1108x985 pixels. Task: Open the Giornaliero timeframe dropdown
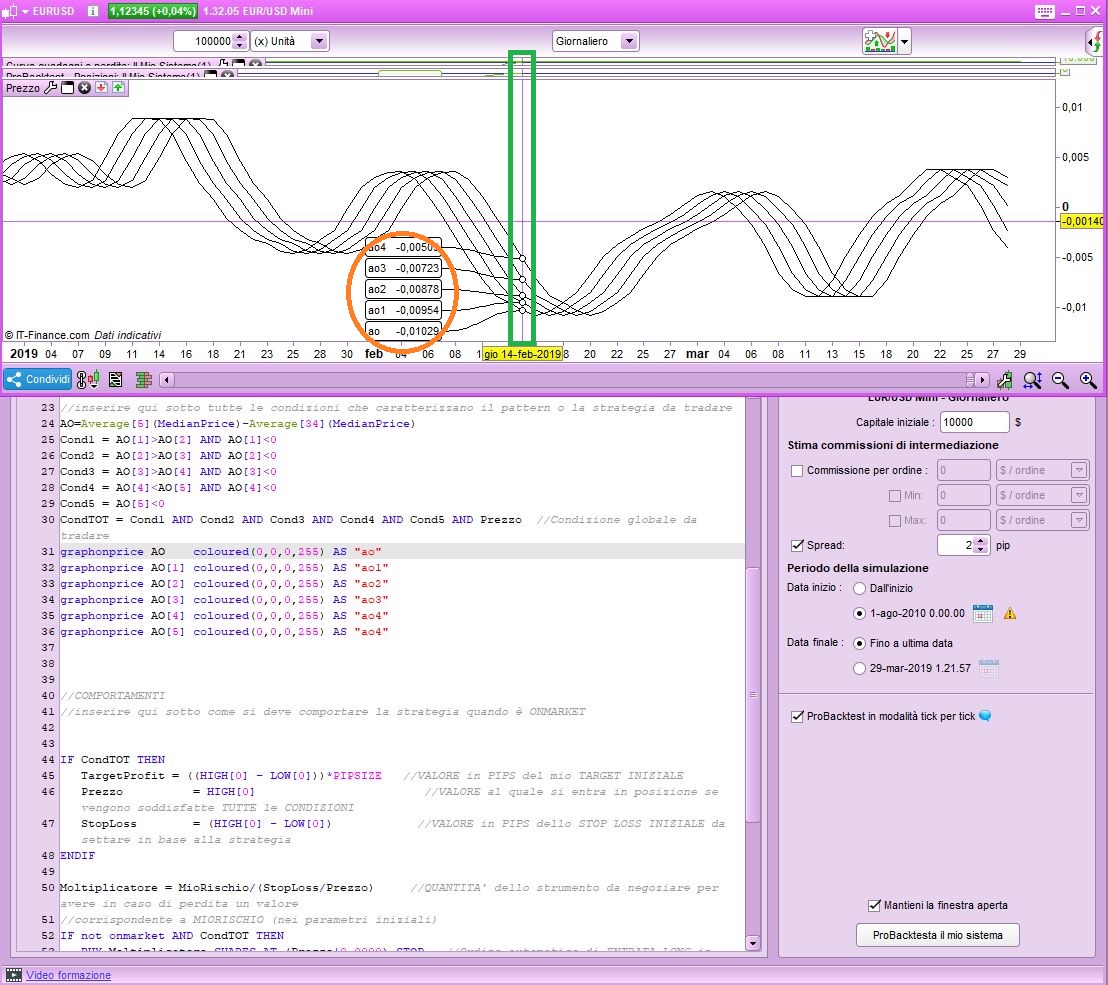point(628,41)
